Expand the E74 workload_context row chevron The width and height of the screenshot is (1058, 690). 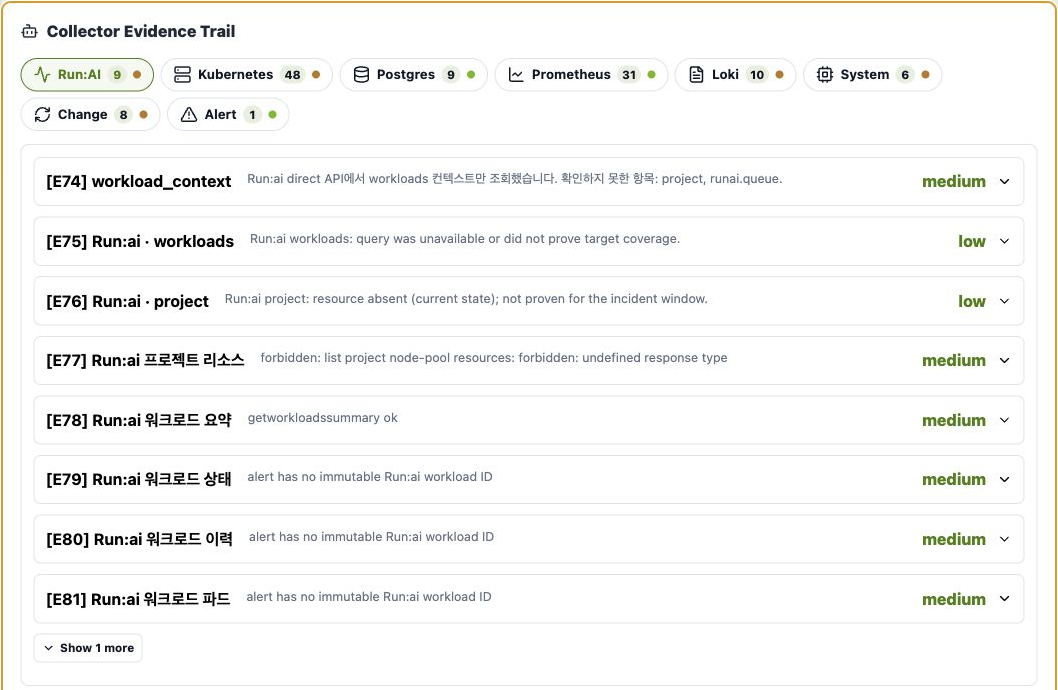pos(1004,181)
